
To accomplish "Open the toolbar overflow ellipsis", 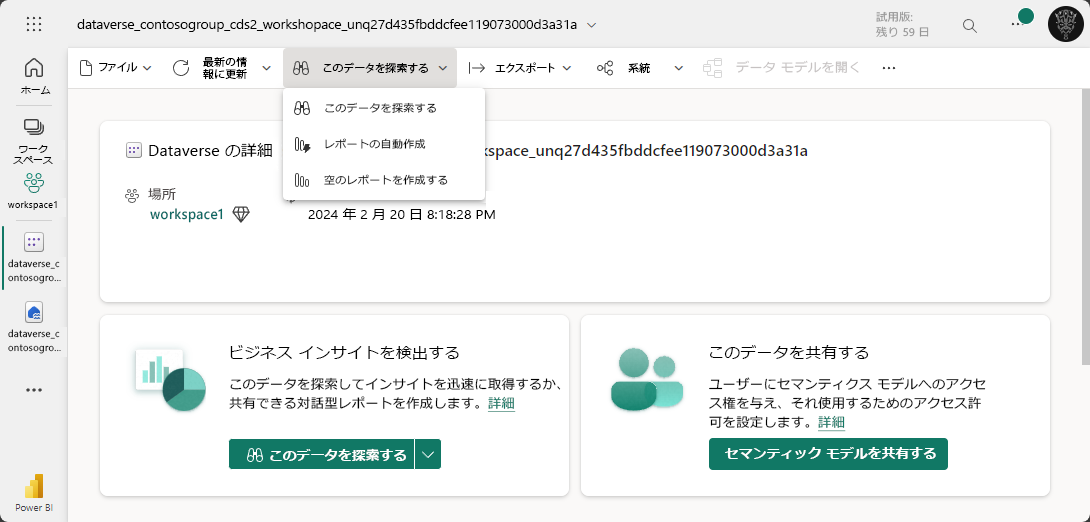I will point(888,68).
